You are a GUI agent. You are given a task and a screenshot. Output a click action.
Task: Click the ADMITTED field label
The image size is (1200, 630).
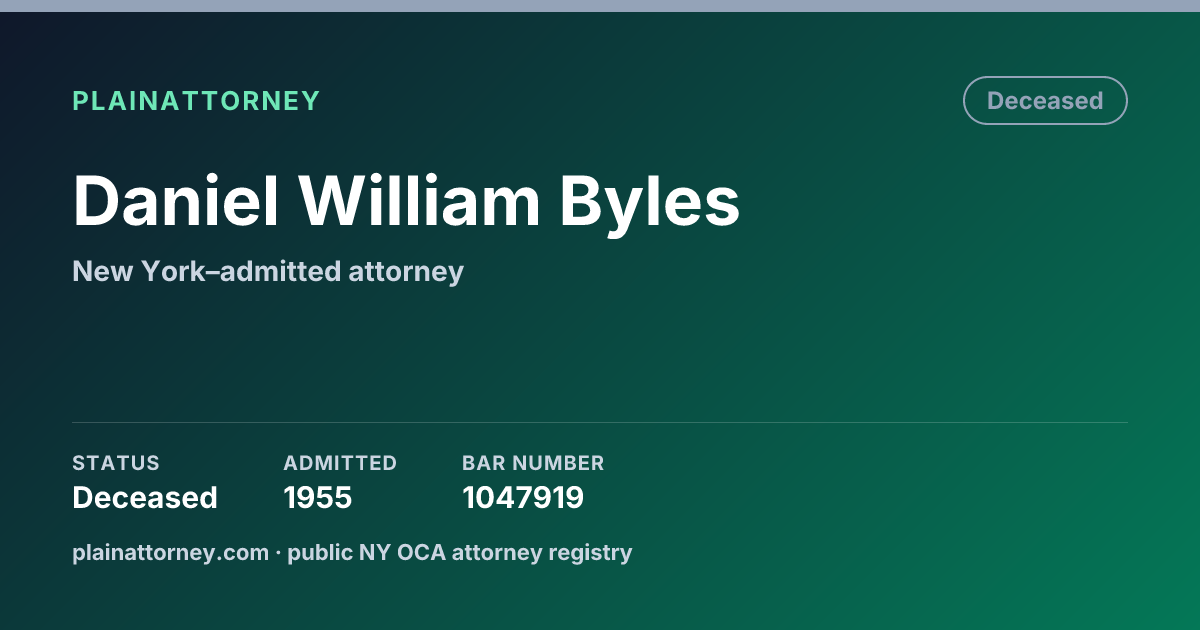340,463
